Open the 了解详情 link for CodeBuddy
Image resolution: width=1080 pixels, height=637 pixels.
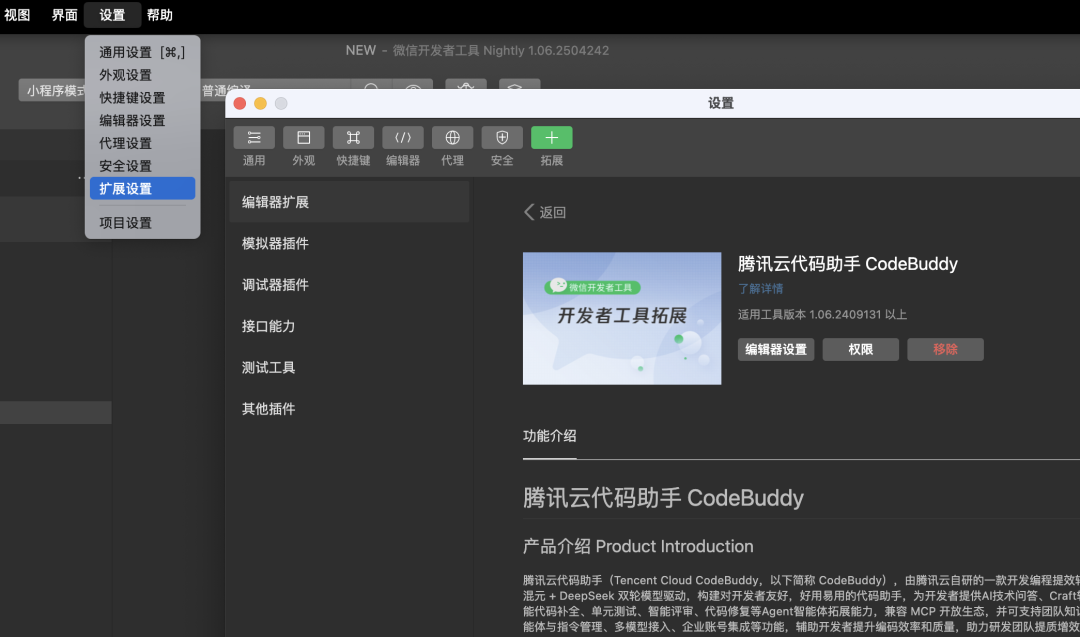click(x=761, y=288)
